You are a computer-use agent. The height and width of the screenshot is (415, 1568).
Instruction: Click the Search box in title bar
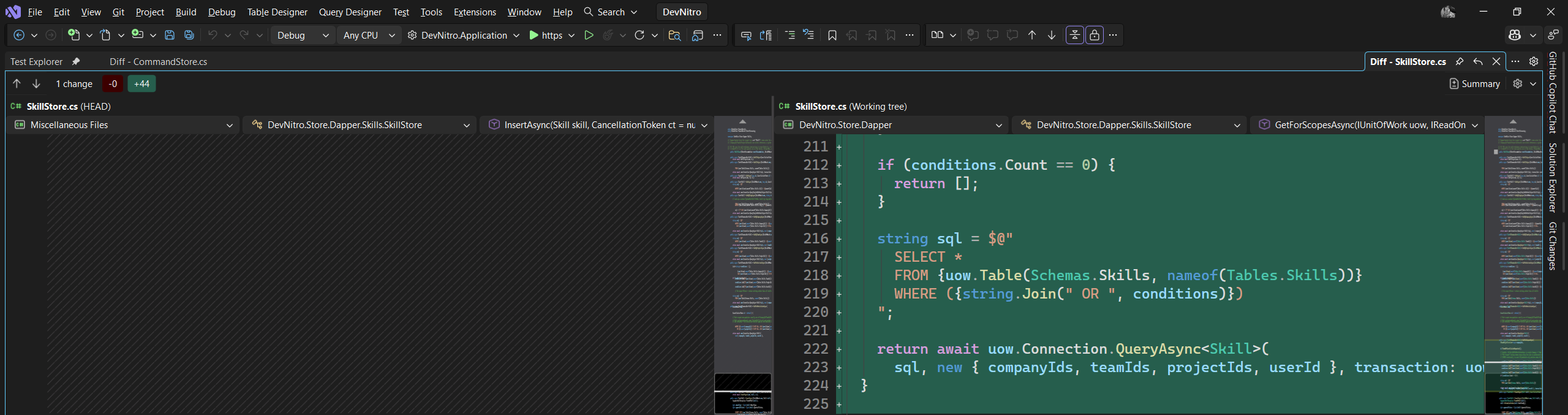(x=611, y=12)
